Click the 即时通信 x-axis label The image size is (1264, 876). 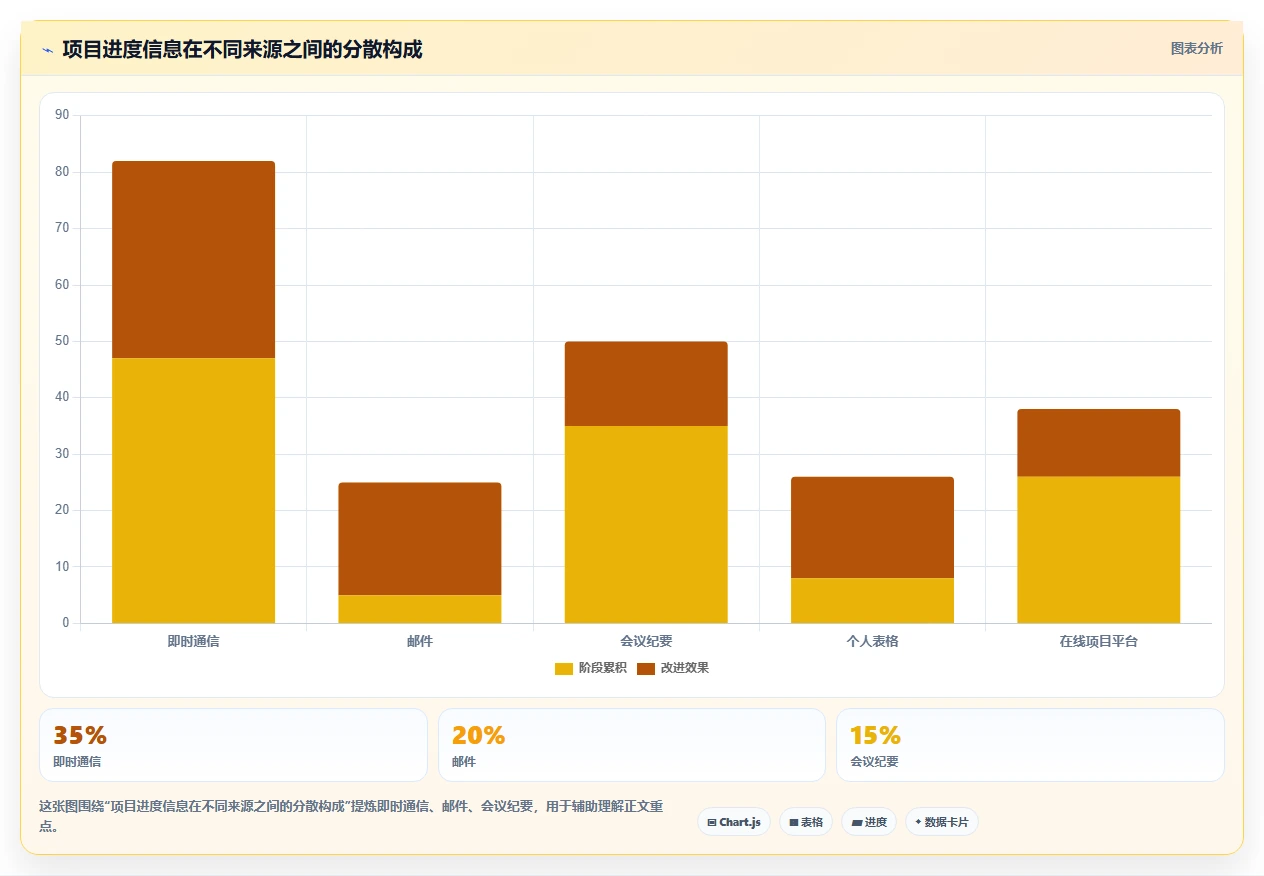193,641
